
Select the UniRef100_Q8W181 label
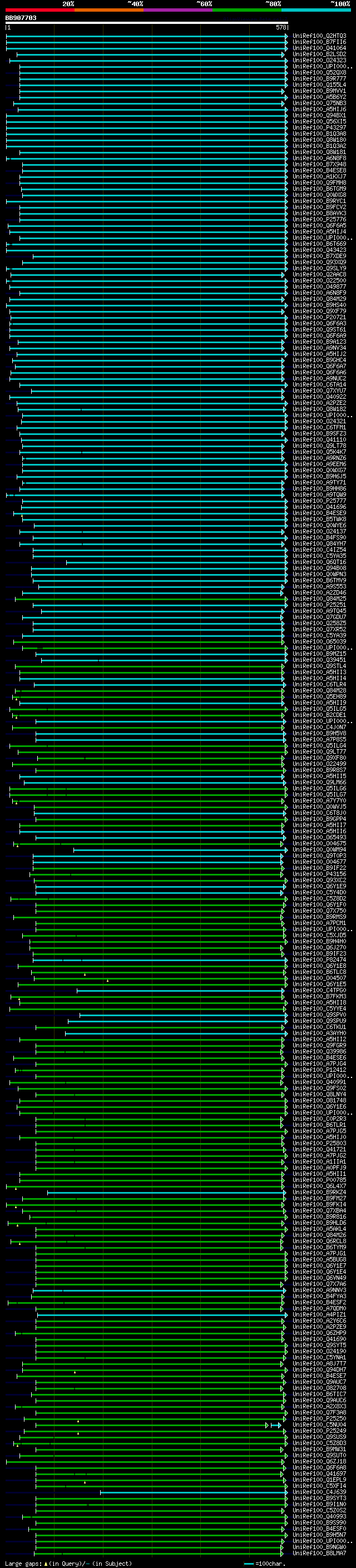tap(319, 152)
